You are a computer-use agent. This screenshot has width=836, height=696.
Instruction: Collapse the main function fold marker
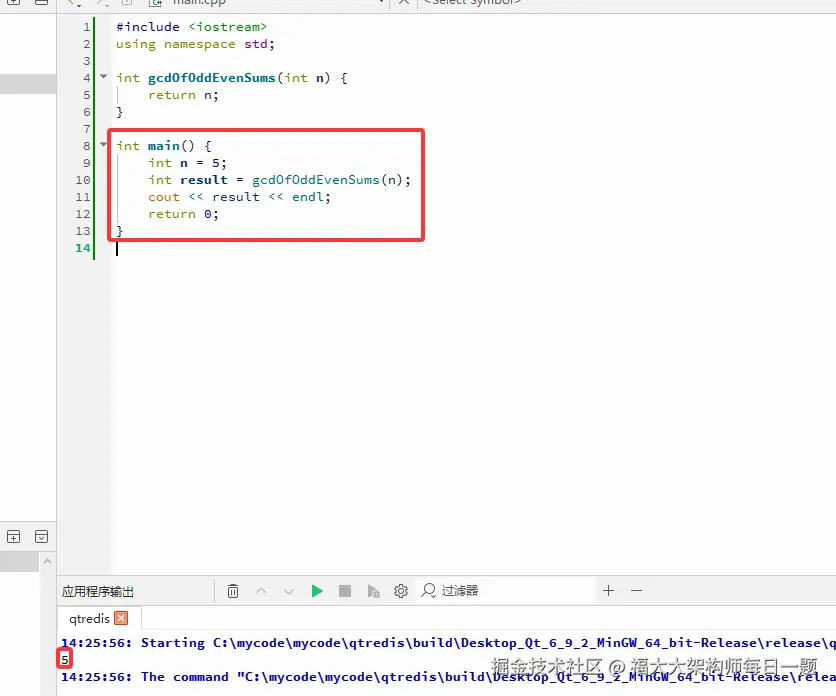click(x=103, y=145)
